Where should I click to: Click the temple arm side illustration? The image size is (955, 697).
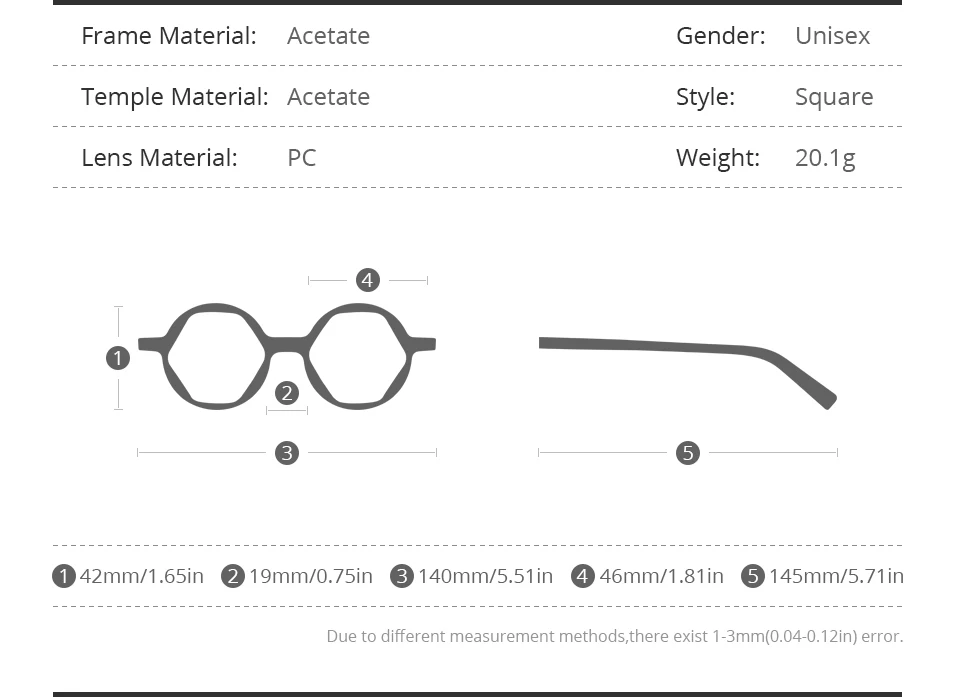(x=688, y=372)
